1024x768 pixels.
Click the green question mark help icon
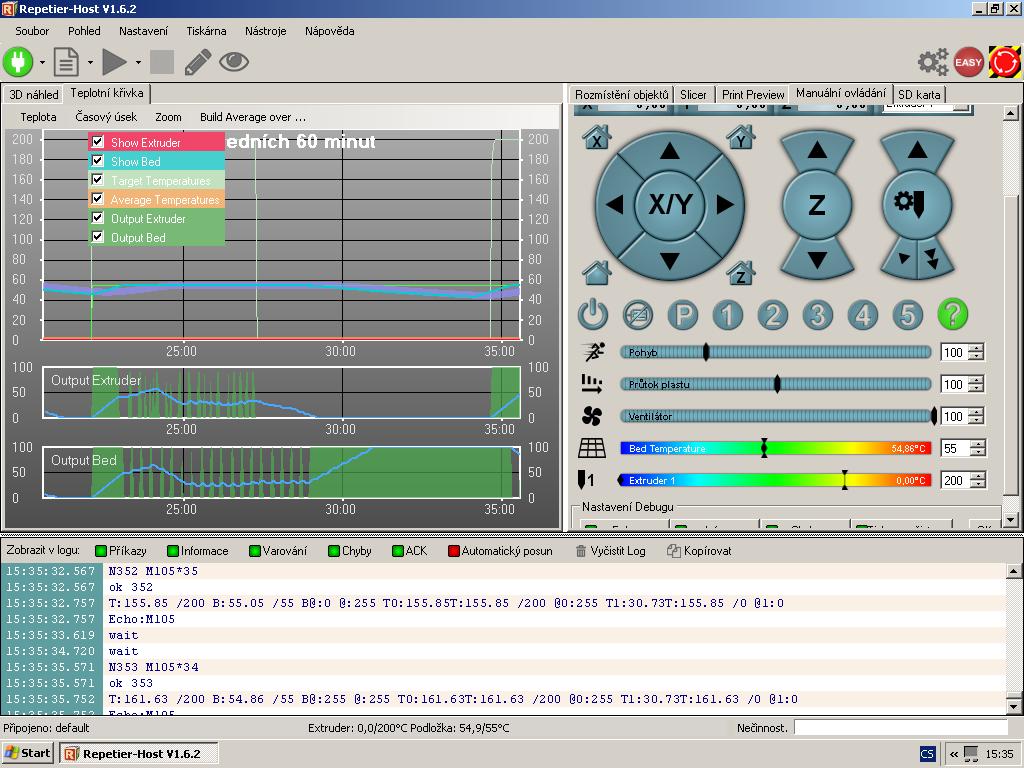point(952,315)
